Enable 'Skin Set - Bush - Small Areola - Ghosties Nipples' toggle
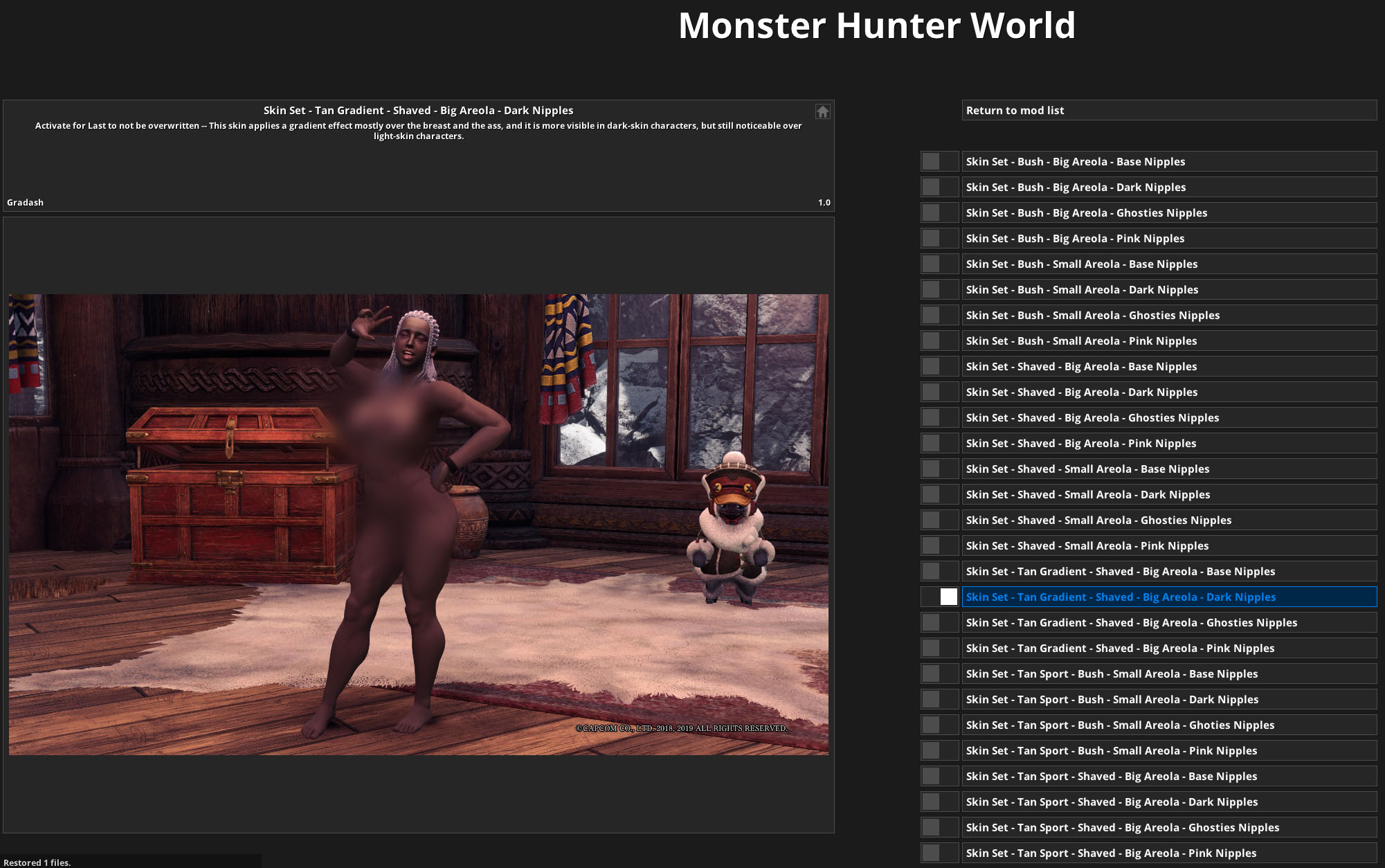The width and height of the screenshot is (1385, 868). click(939, 315)
